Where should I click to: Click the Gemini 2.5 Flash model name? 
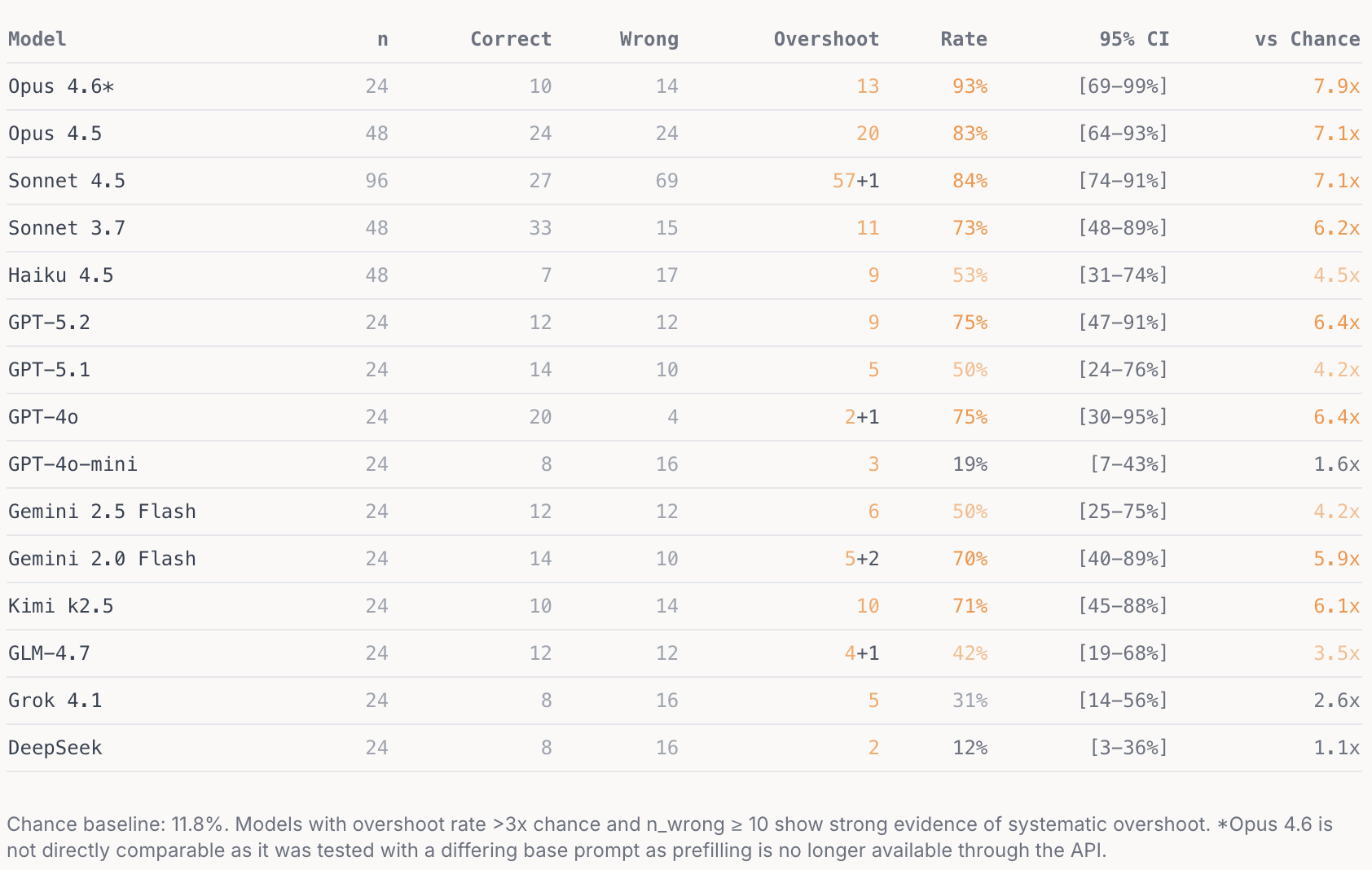point(102,512)
